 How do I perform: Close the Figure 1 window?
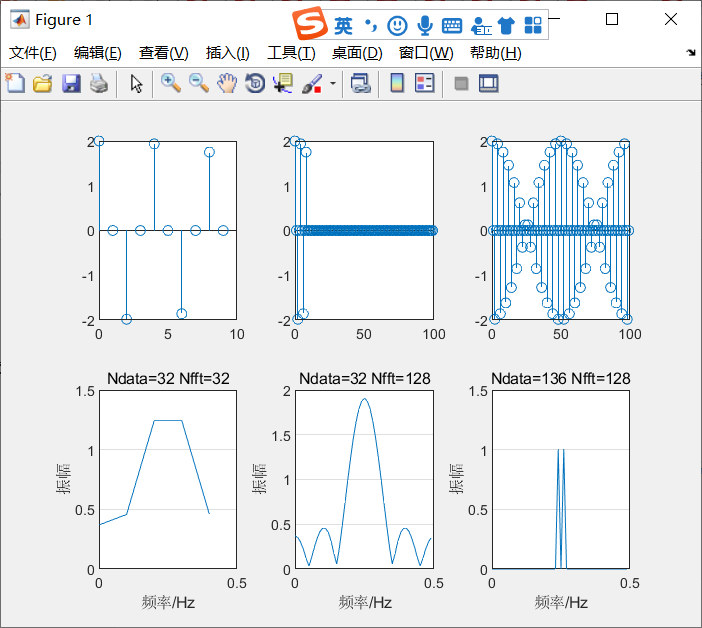(671, 19)
